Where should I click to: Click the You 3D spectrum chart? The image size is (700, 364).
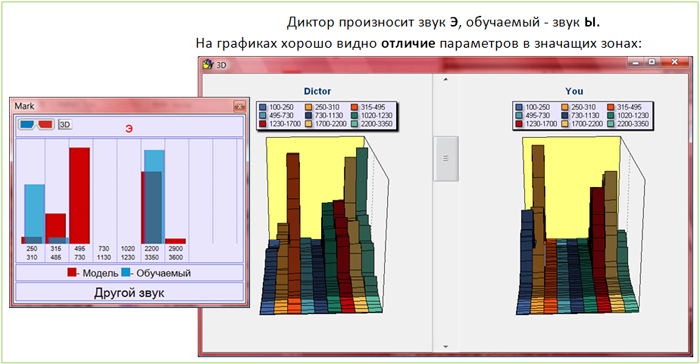coord(580,226)
